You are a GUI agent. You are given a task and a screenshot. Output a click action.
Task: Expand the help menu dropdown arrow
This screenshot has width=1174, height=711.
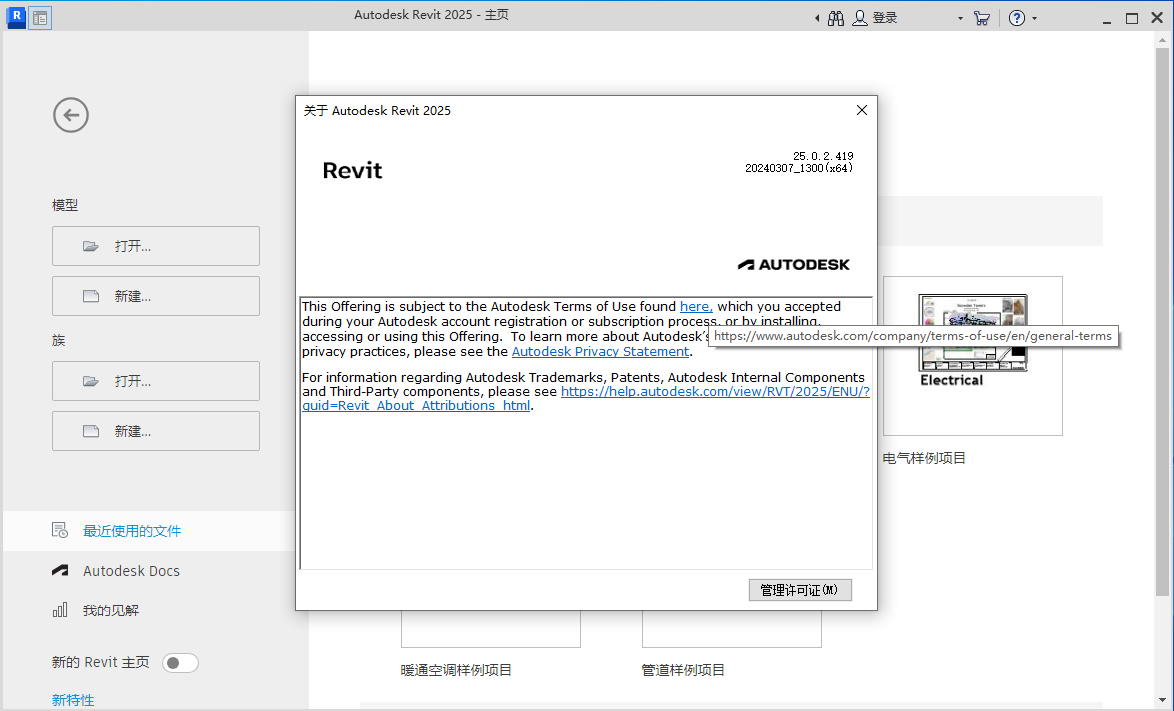pos(1035,18)
